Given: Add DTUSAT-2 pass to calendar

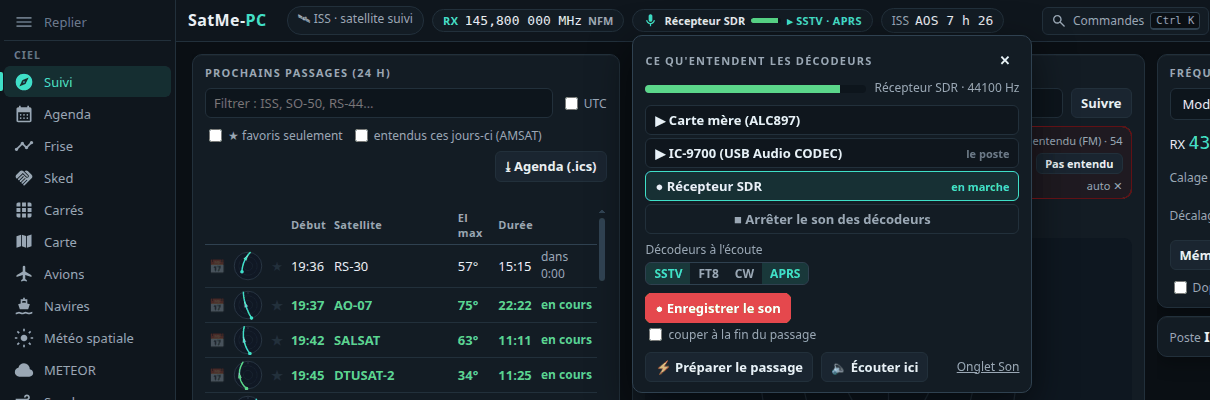Looking at the screenshot, I should click(x=217, y=376).
